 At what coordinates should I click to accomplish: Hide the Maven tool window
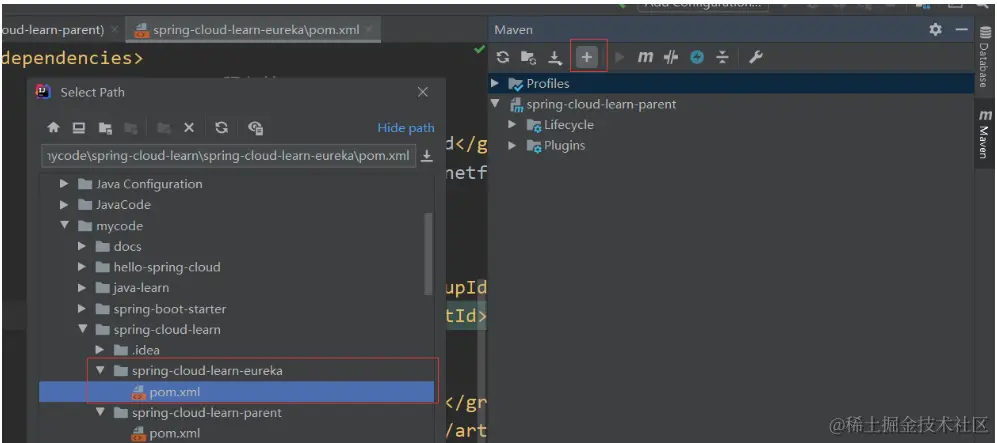pyautogui.click(x=961, y=29)
